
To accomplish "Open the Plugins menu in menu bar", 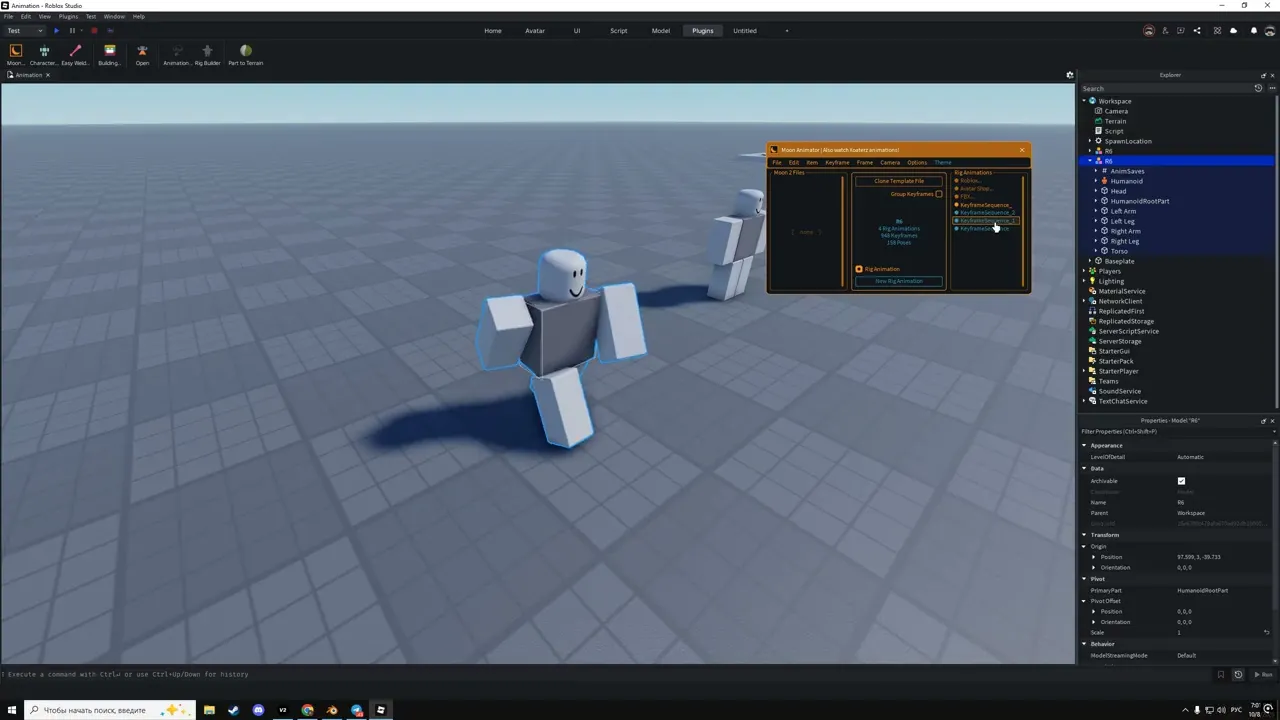I will pos(68,17).
